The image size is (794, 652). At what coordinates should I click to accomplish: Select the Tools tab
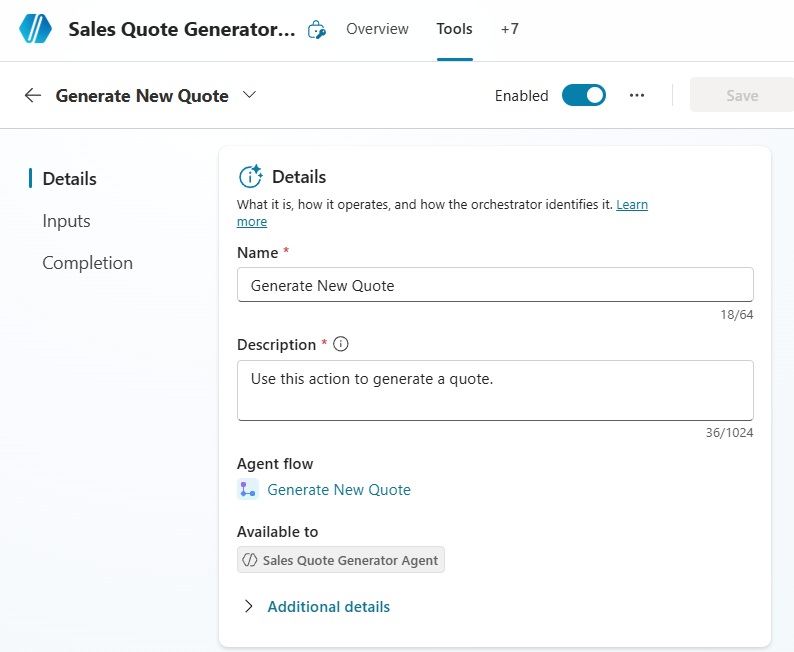pos(454,29)
